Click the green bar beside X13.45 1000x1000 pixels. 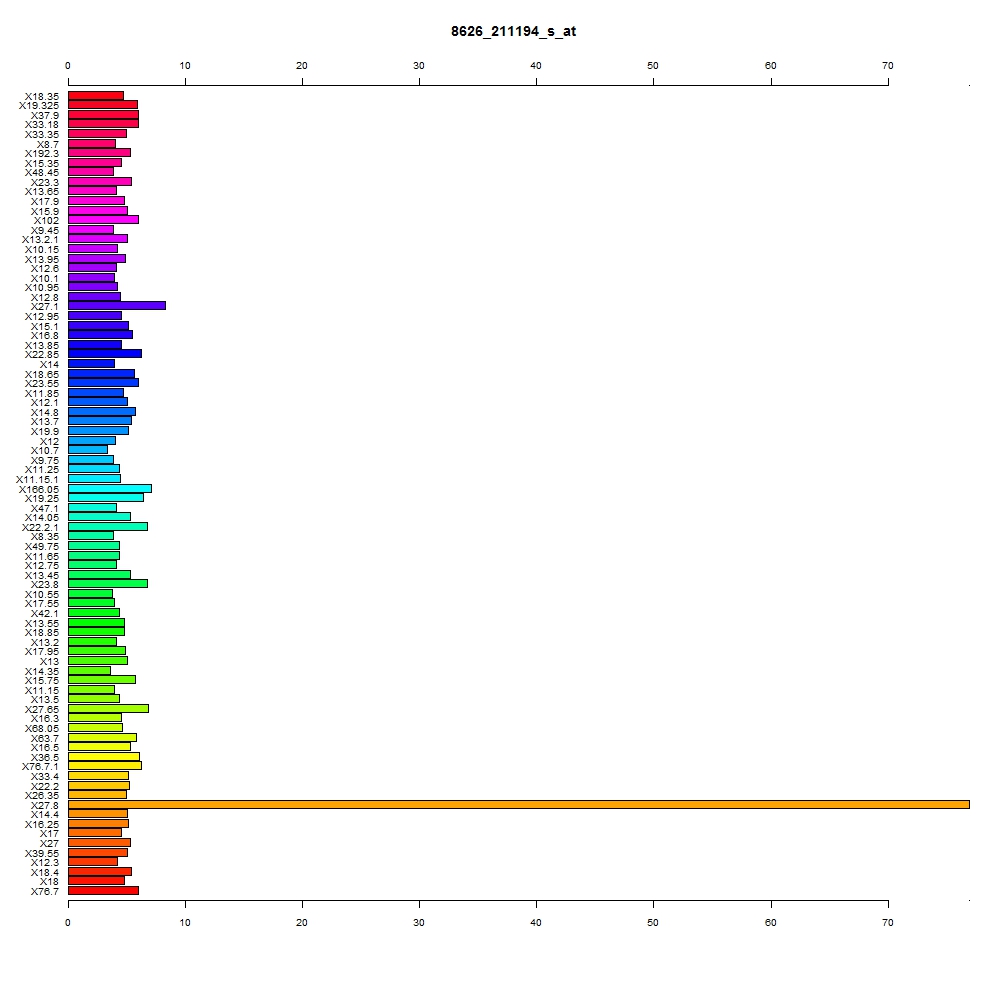(x=99, y=575)
